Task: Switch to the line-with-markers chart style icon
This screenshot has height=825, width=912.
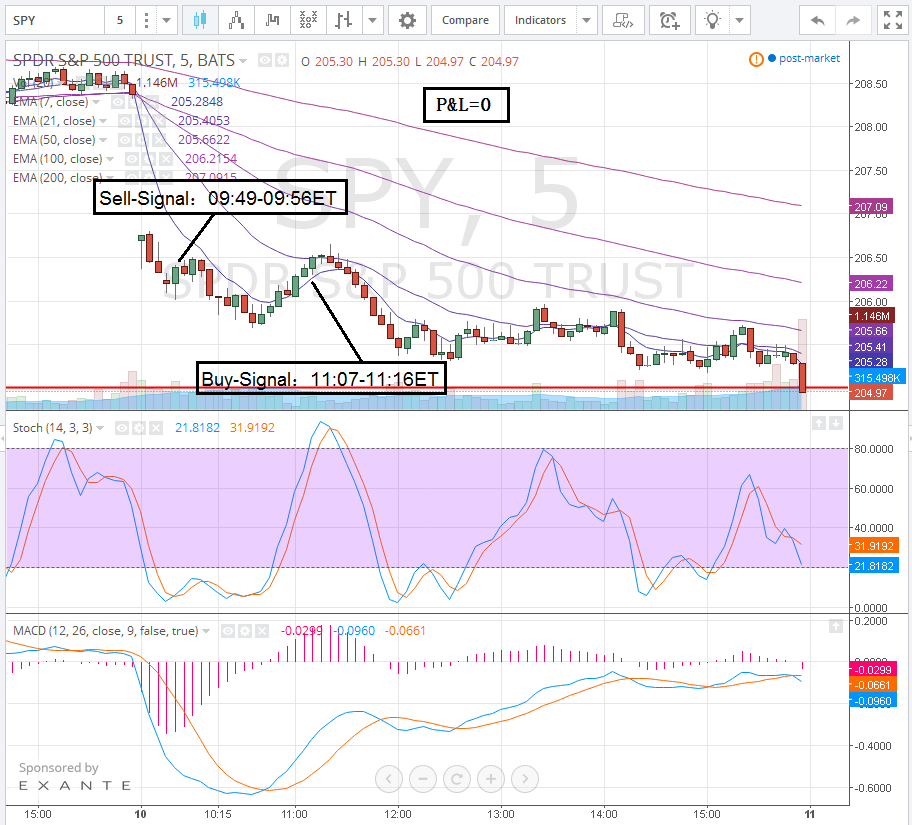Action: click(x=236, y=20)
